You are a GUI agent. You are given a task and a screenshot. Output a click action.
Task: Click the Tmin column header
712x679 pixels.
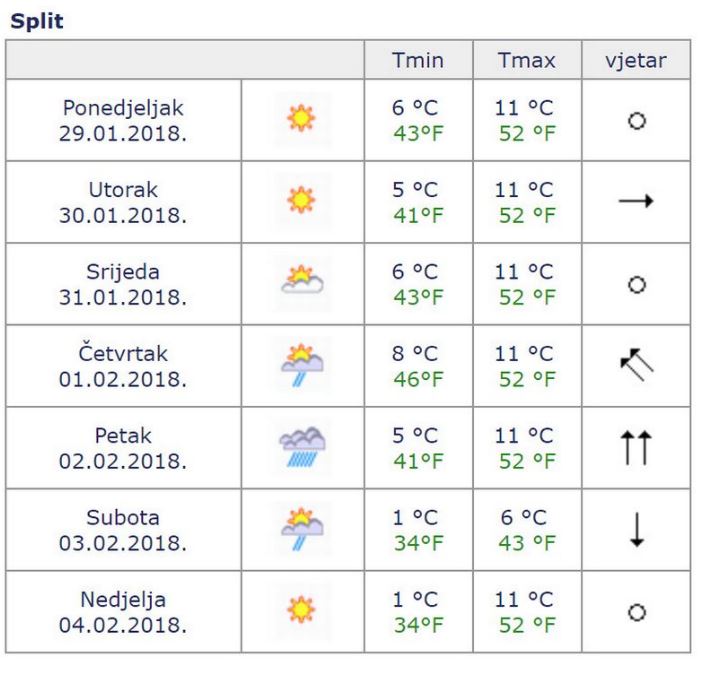[x=417, y=60]
